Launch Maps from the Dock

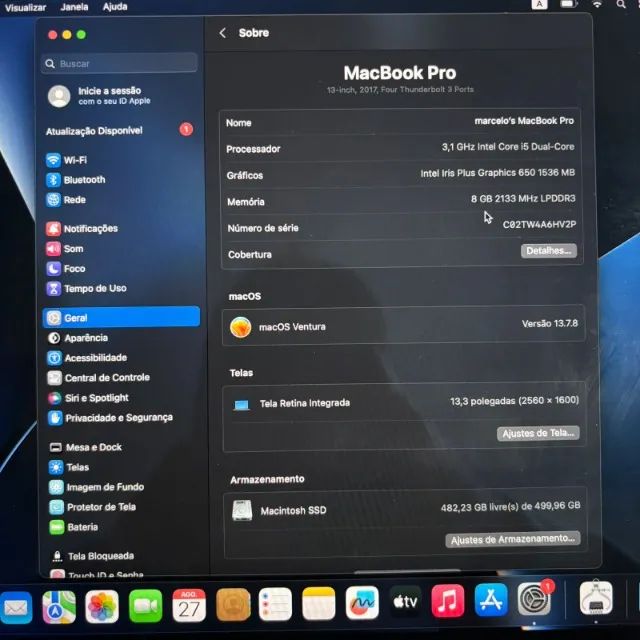point(59,607)
